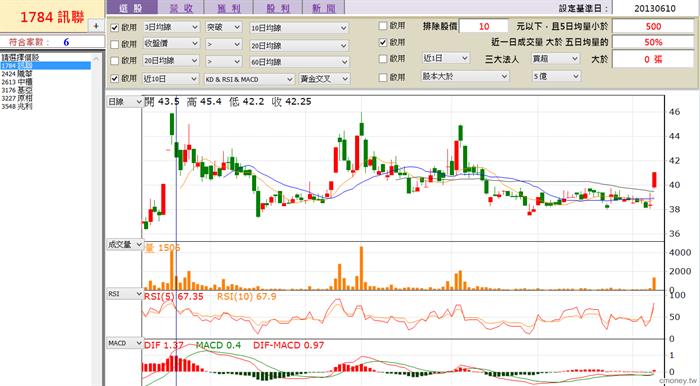Open the 60日均線 dropdown
The height and width of the screenshot is (386, 700).
[299, 62]
